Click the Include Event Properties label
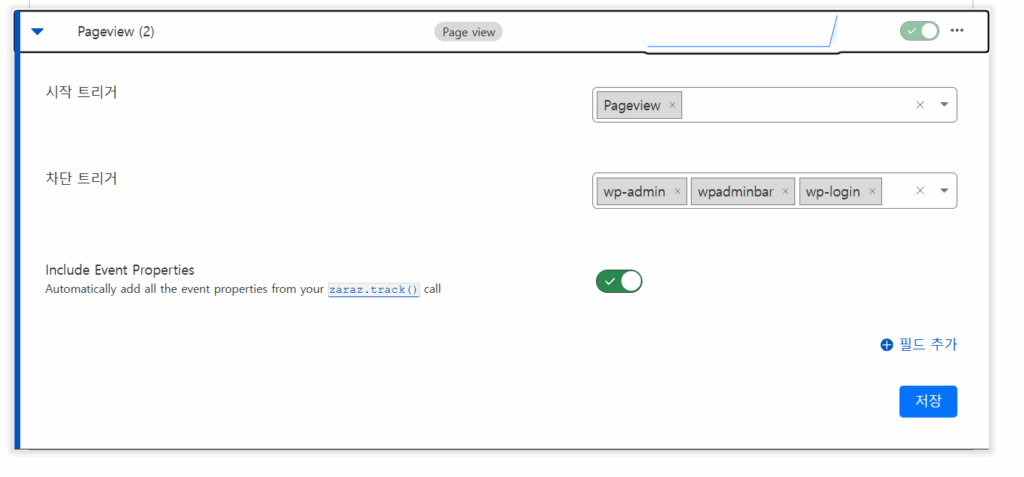Screen dimensions: 1024x477 click(120, 270)
